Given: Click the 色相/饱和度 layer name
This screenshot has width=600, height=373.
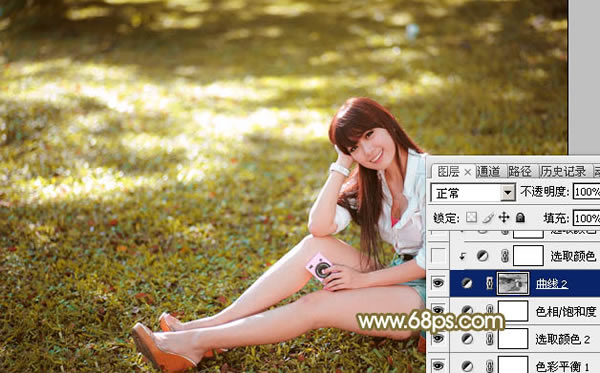Looking at the screenshot, I should 566,311.
